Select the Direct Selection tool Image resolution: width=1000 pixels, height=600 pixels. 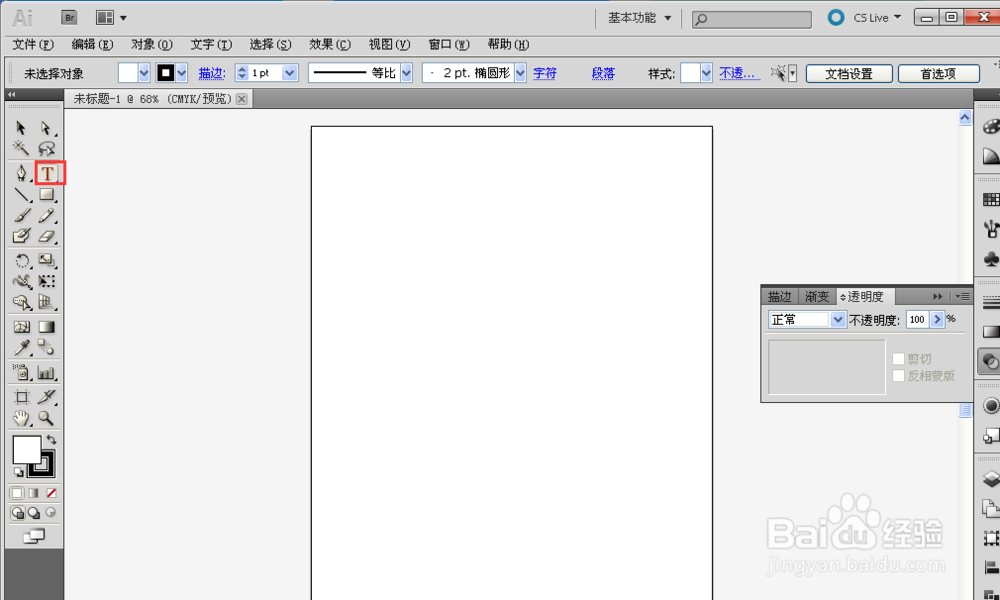click(46, 128)
